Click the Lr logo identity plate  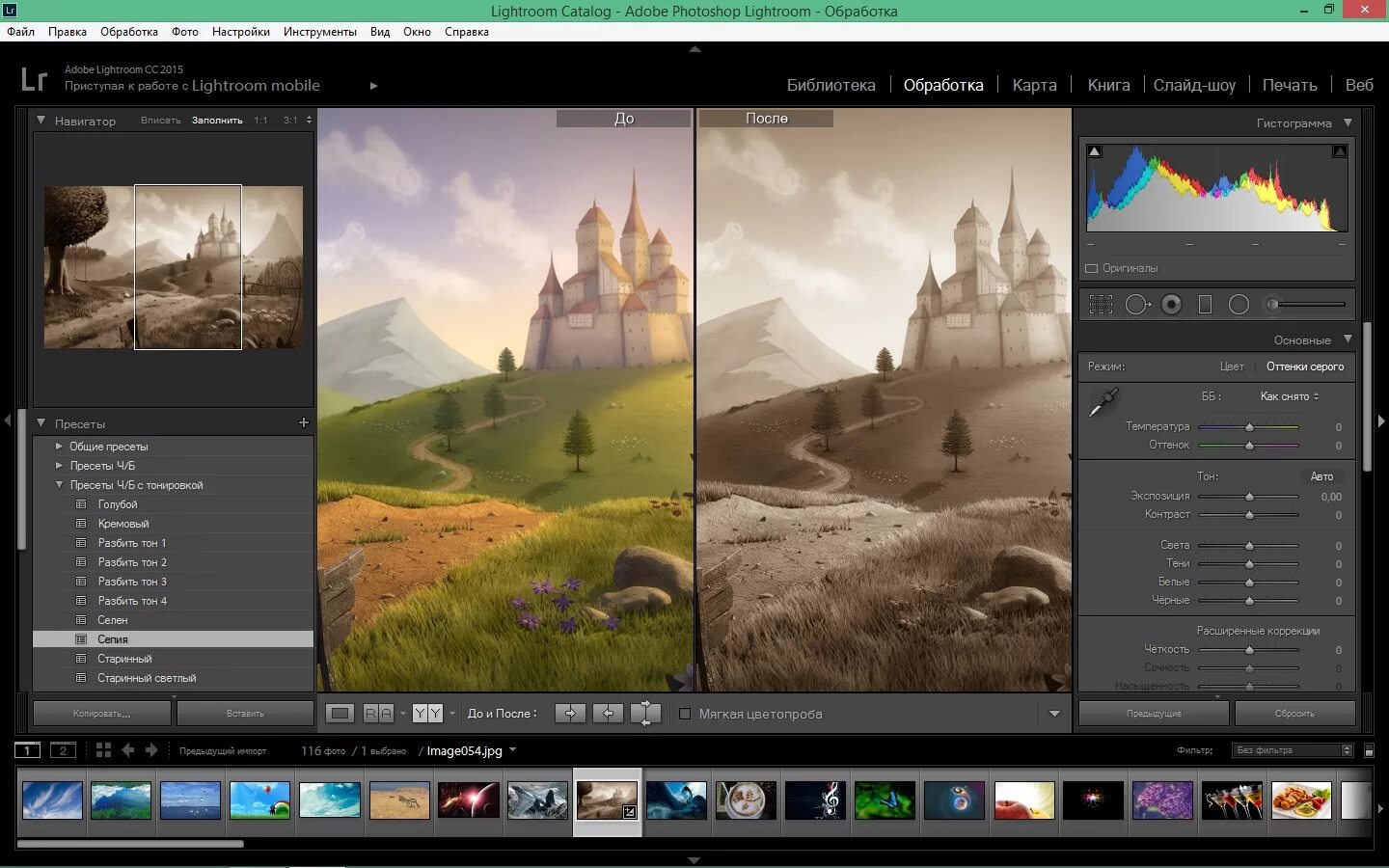coord(34,79)
